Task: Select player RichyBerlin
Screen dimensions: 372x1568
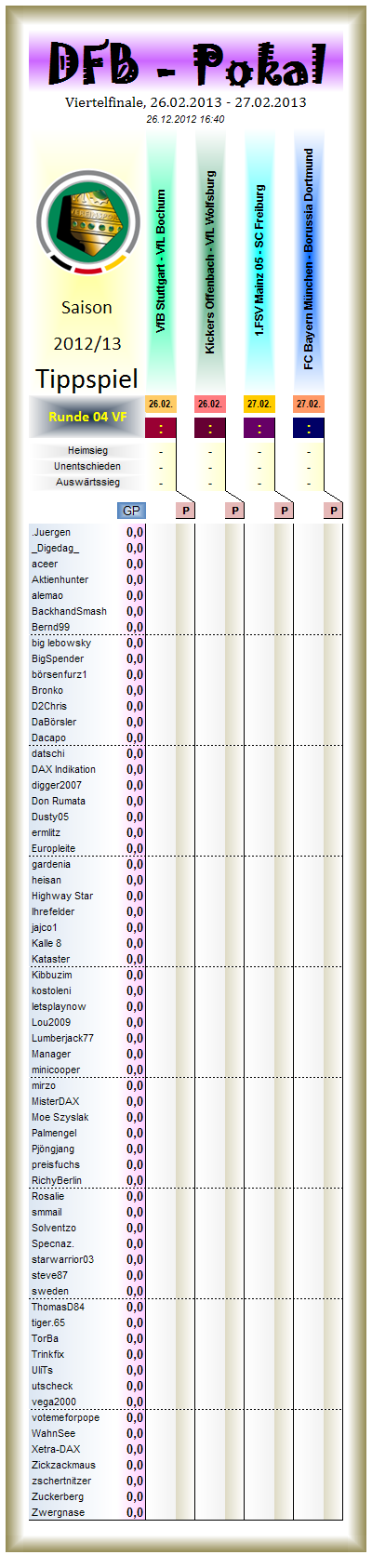Action: (x=57, y=1180)
